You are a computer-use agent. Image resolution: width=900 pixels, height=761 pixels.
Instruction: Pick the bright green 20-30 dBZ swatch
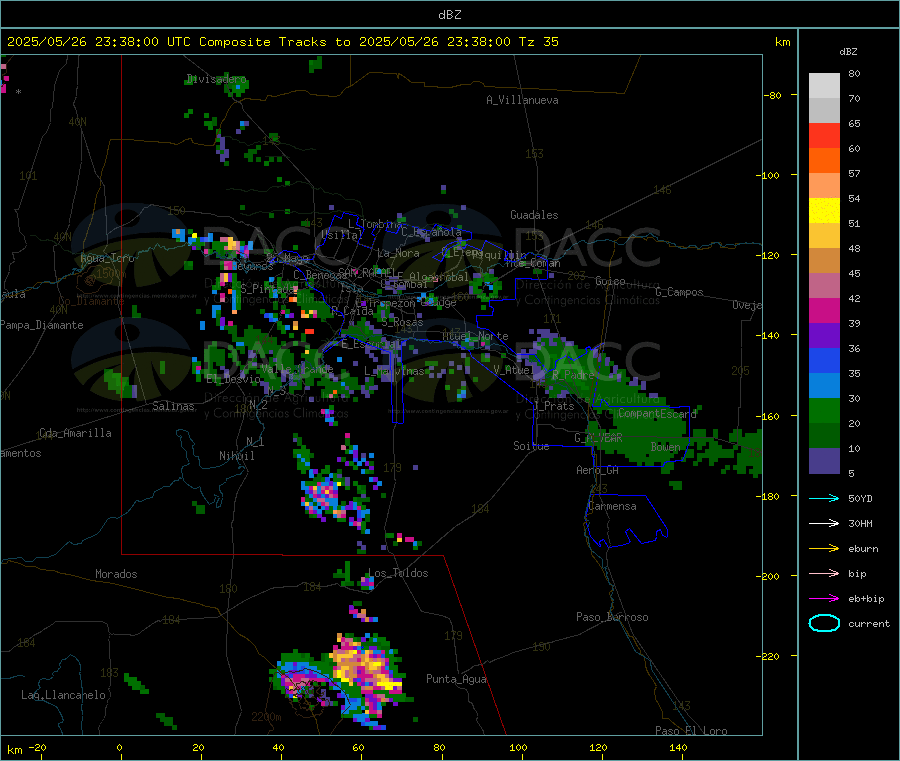point(824,410)
